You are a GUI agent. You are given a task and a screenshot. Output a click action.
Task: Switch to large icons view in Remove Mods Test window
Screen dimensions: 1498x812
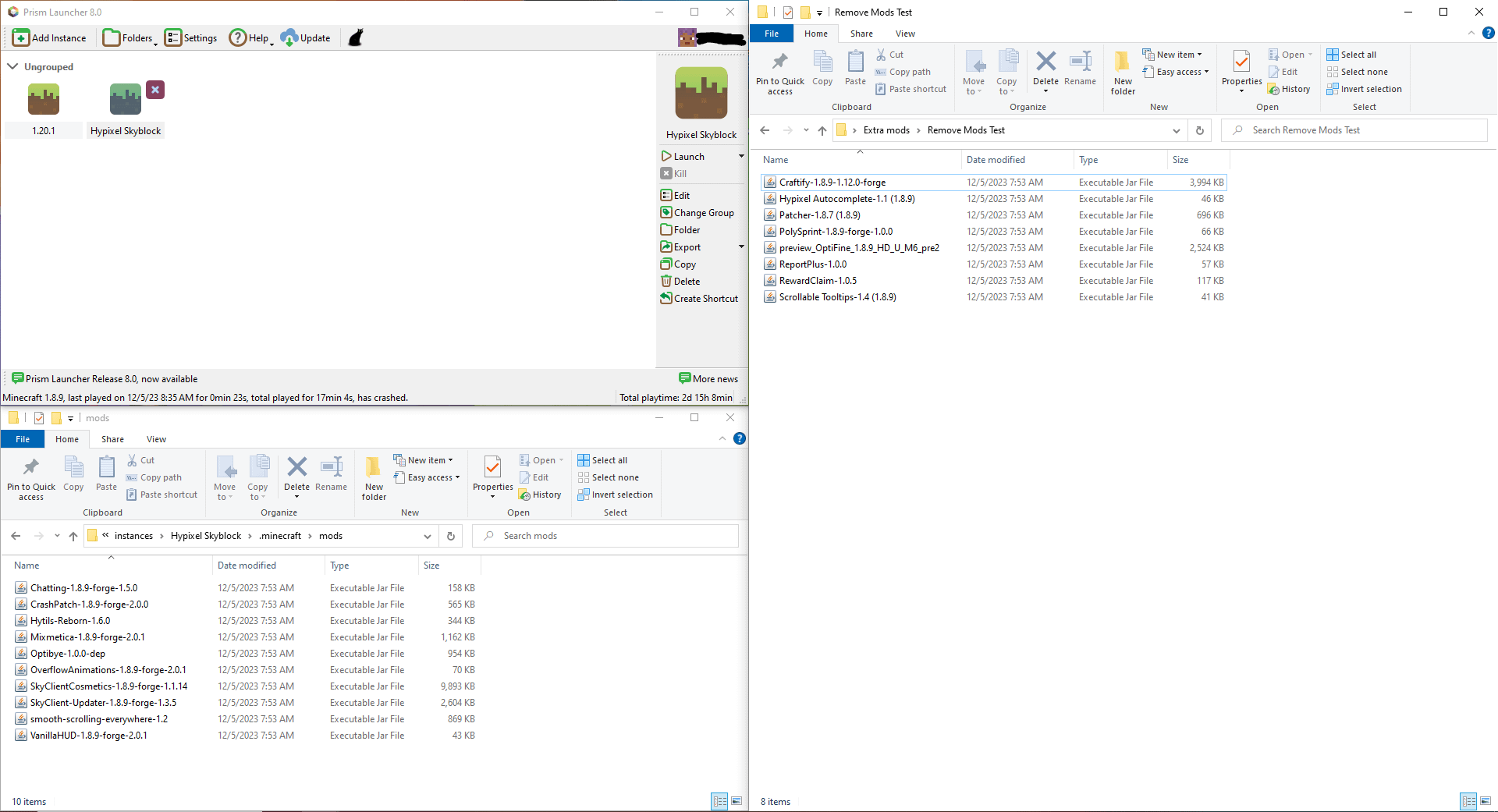[1486, 801]
